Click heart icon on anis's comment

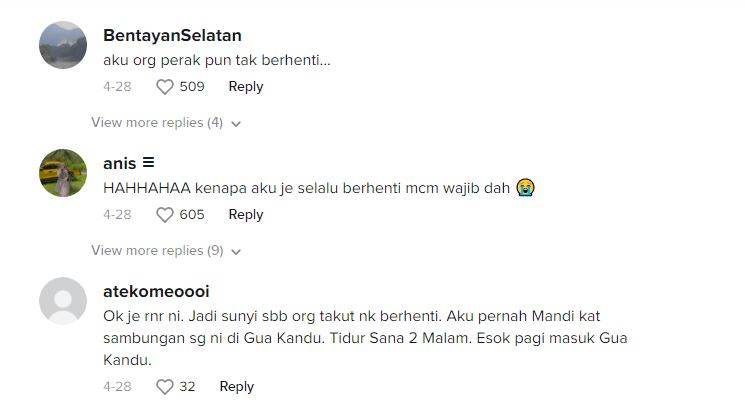165,215
